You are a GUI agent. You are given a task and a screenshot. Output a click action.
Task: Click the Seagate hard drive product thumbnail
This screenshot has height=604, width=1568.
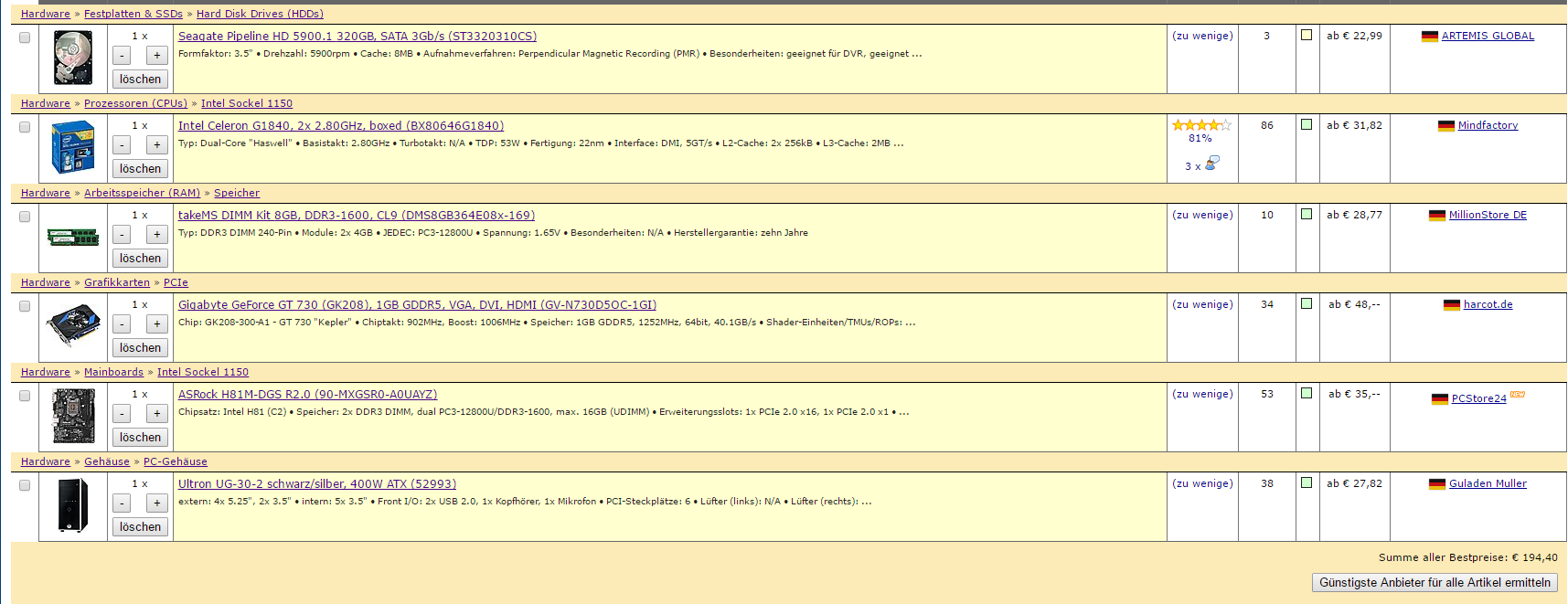[73, 58]
